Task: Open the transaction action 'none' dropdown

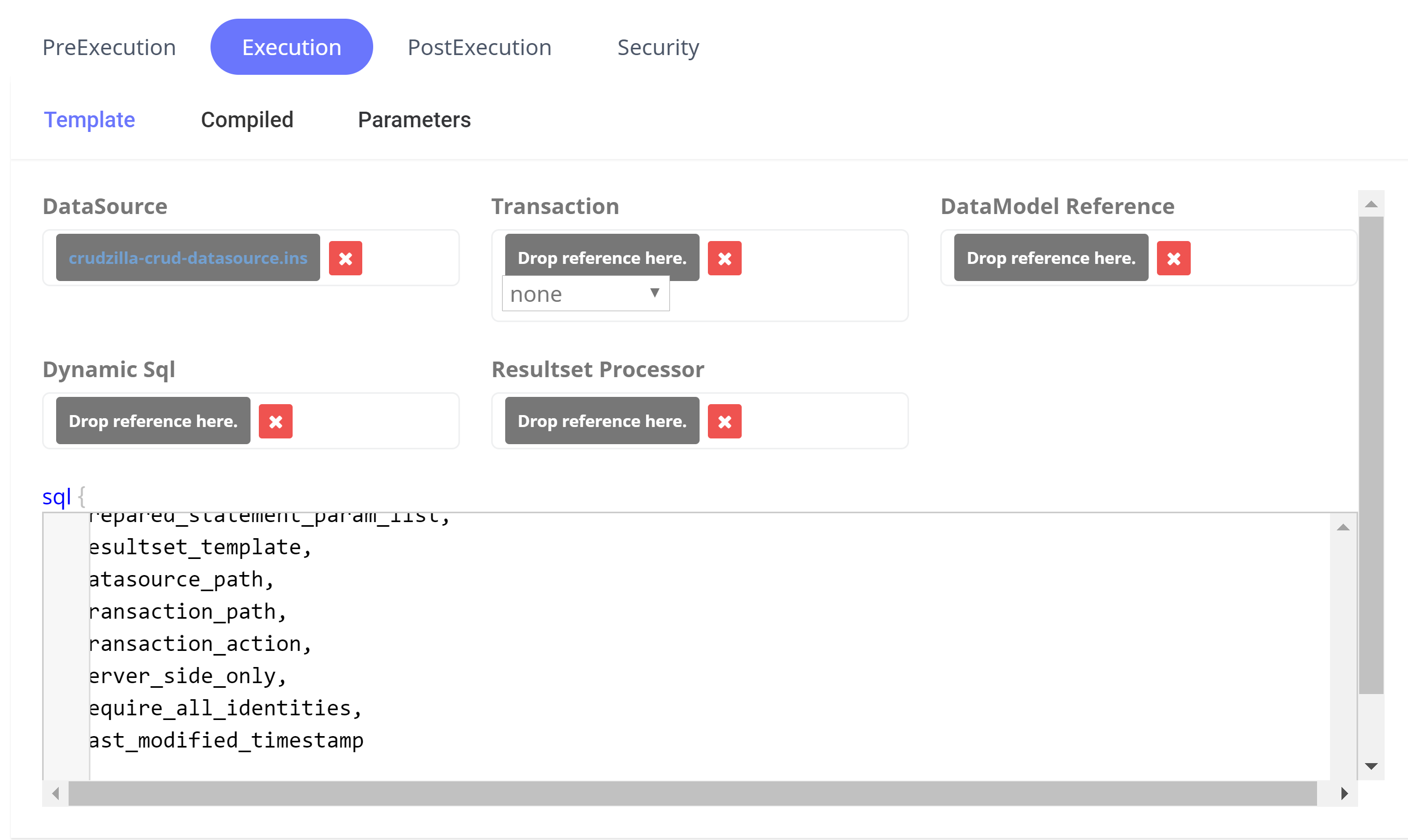Action: 586,294
